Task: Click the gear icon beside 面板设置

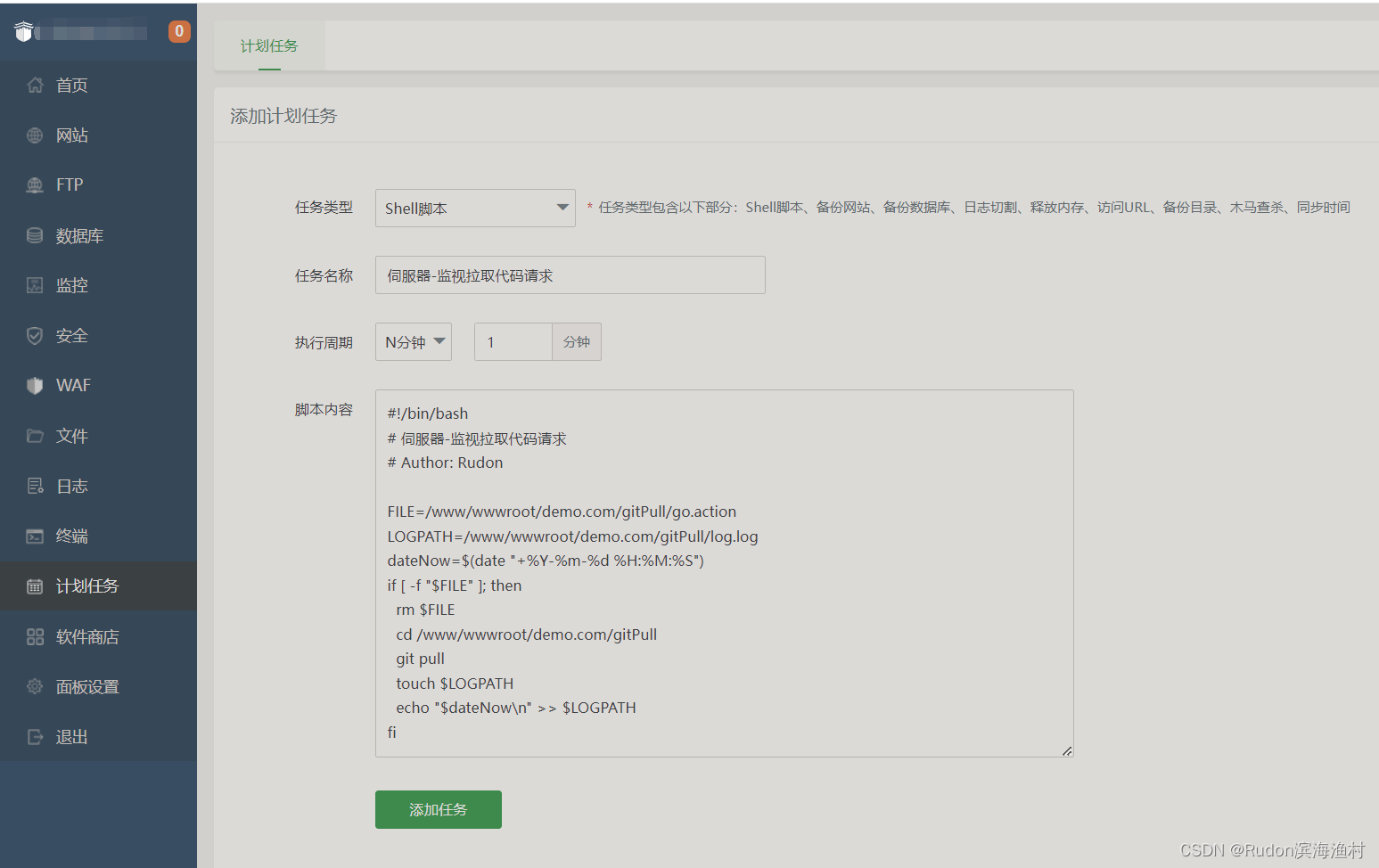Action: (x=35, y=686)
